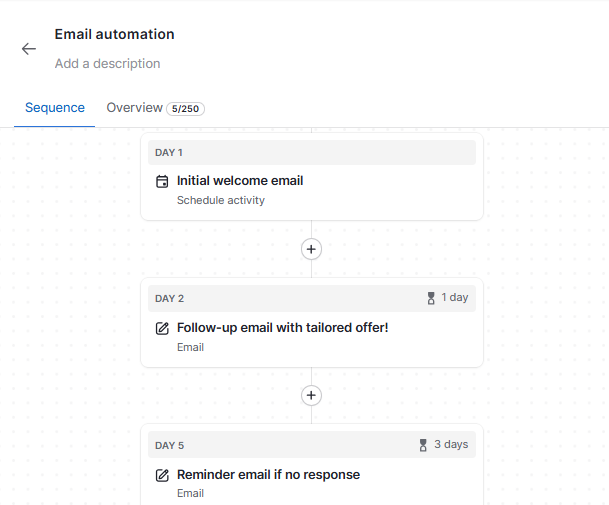
Task: Click the compose icon on follow-up email step
Action: [162, 328]
